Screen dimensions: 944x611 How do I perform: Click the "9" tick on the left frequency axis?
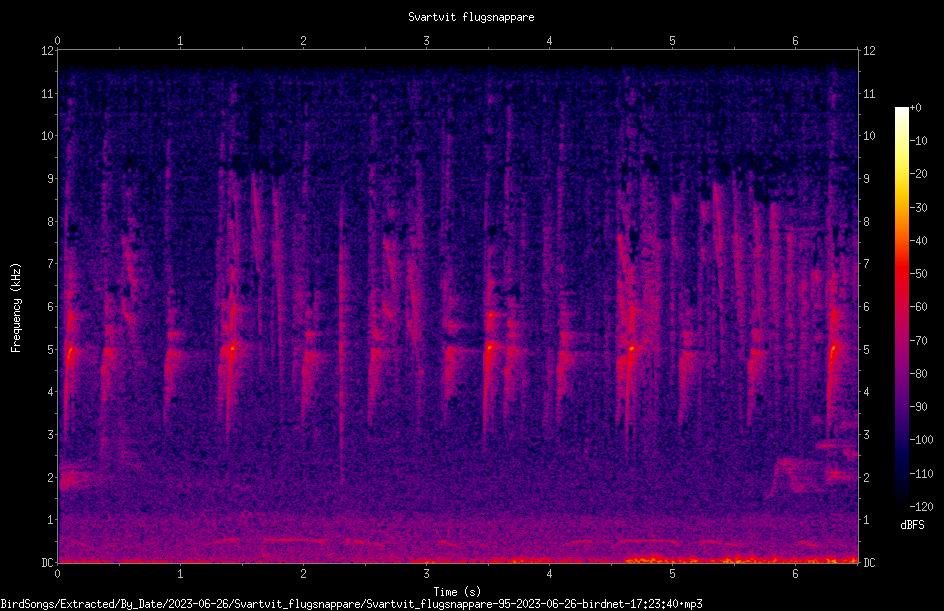(51, 179)
